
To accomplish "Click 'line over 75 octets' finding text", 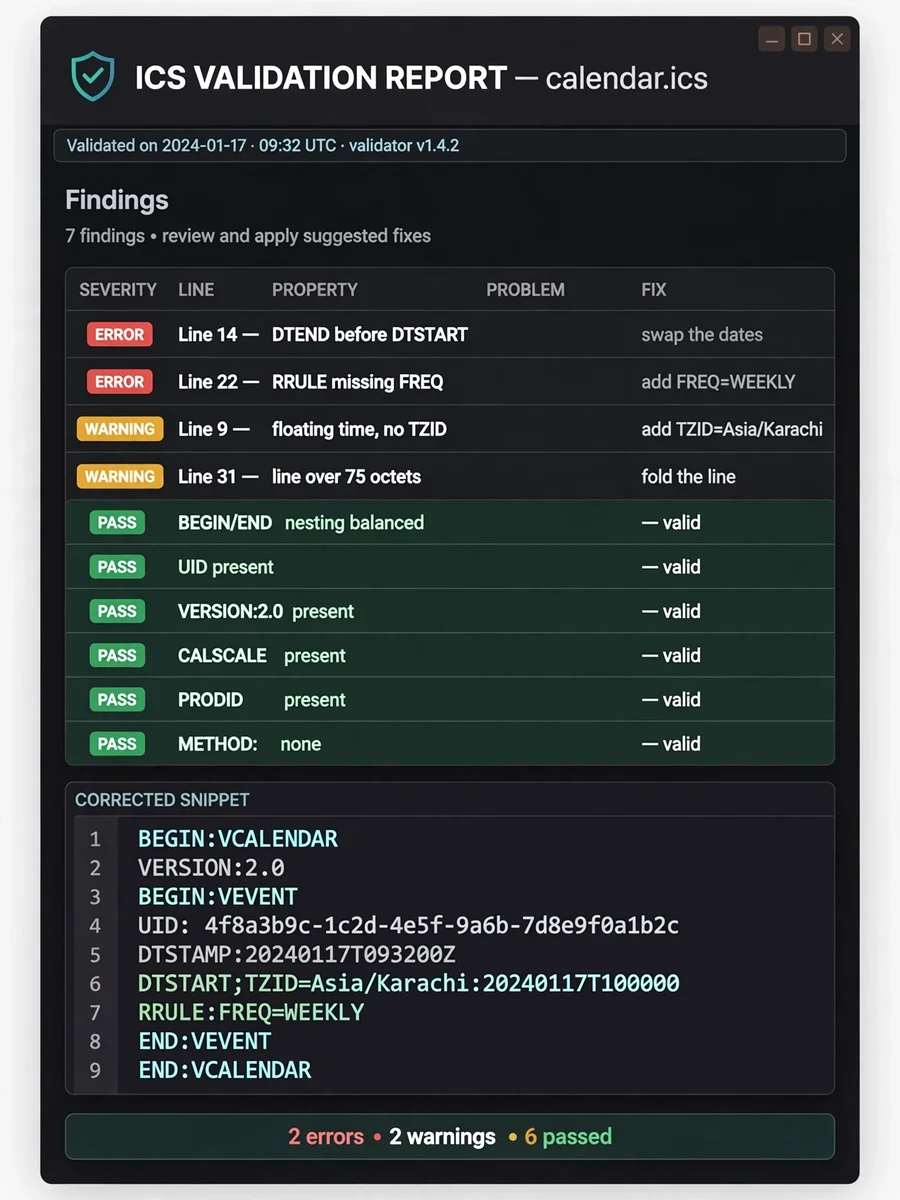I will [346, 477].
